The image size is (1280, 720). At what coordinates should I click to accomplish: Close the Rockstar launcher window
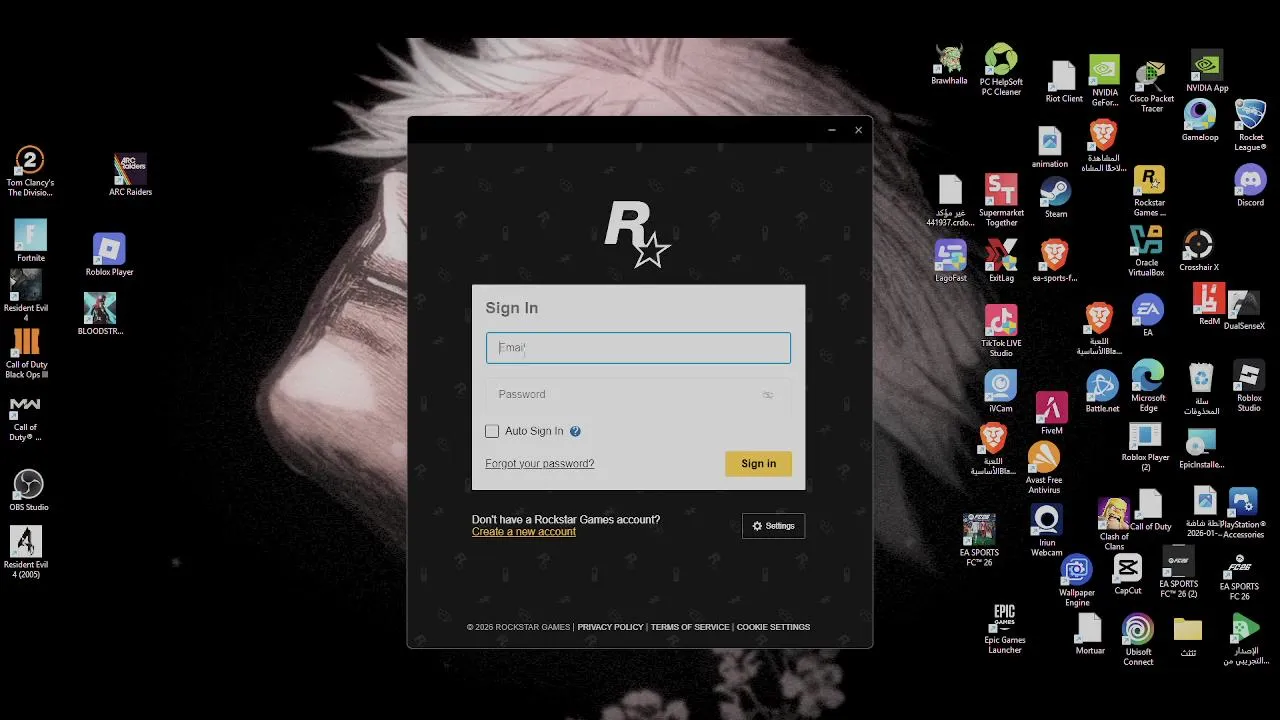pos(858,130)
